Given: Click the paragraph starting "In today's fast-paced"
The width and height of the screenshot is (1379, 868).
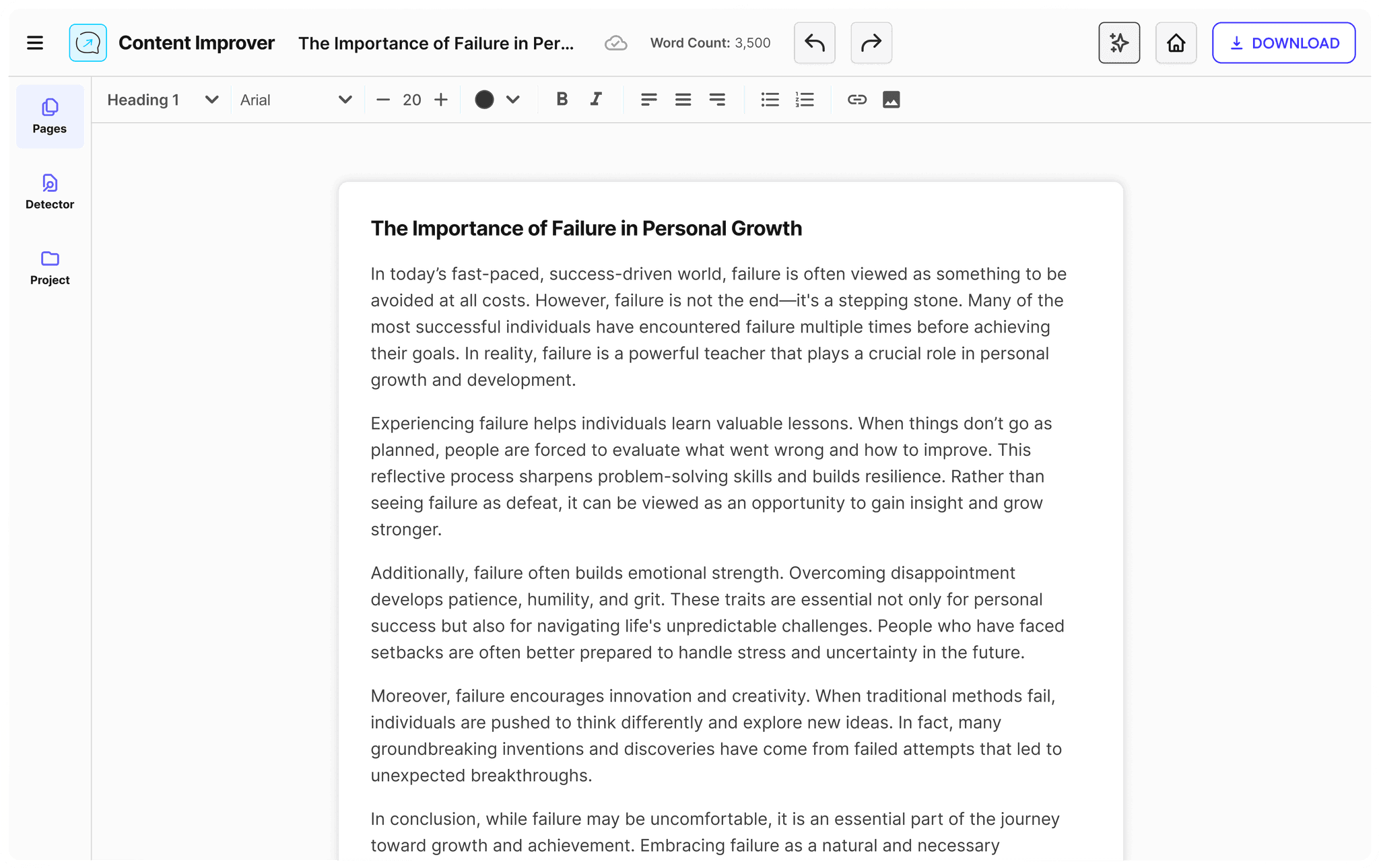Looking at the screenshot, I should [x=718, y=327].
